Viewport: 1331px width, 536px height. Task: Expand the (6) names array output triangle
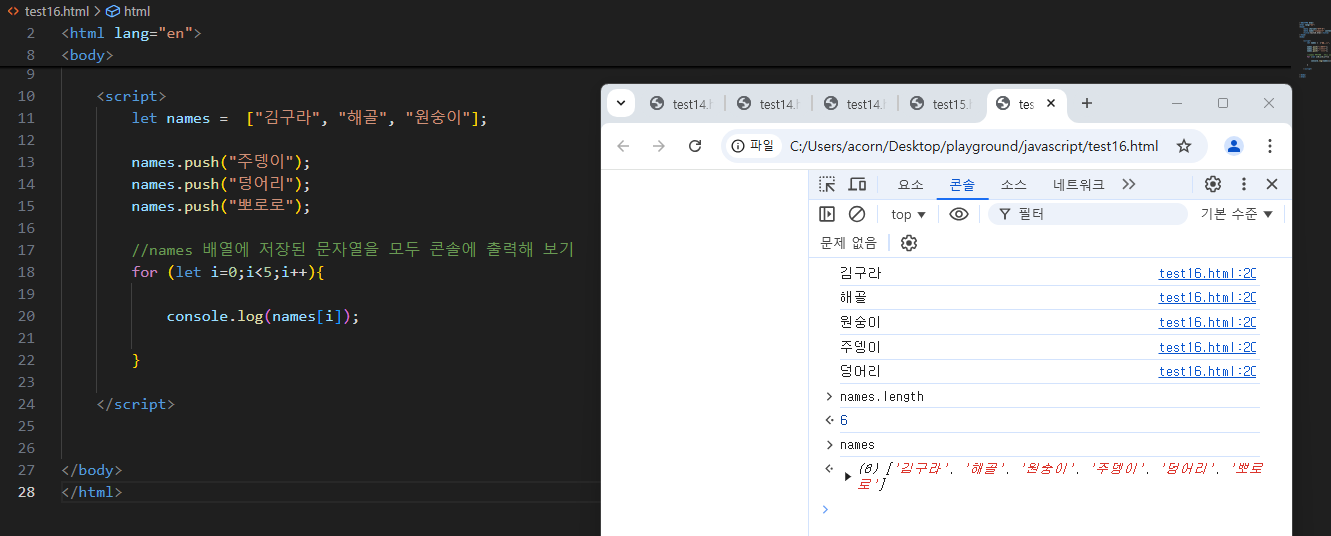tap(848, 477)
